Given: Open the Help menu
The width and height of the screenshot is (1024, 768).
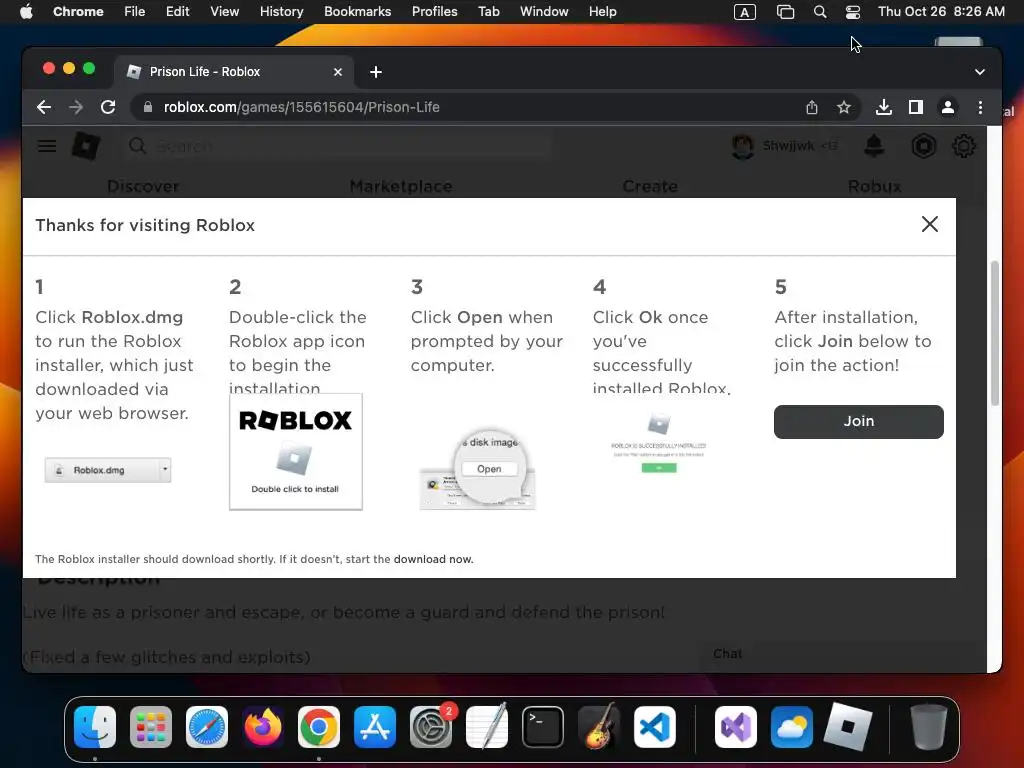Looking at the screenshot, I should click(602, 12).
